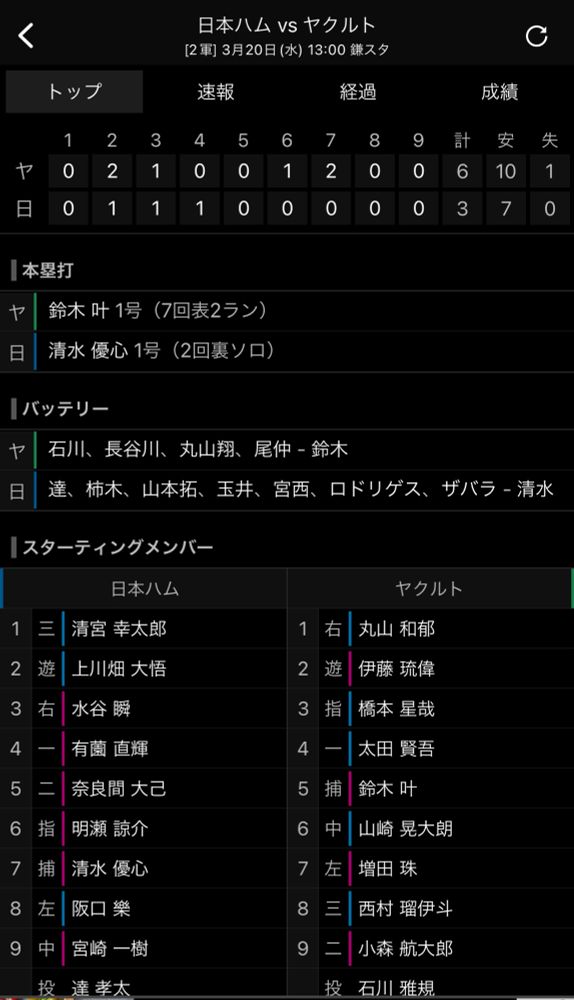This screenshot has width=574, height=1000.
Task: Open player 鈴木 叶 in the lineup
Action: pyautogui.click(x=430, y=788)
